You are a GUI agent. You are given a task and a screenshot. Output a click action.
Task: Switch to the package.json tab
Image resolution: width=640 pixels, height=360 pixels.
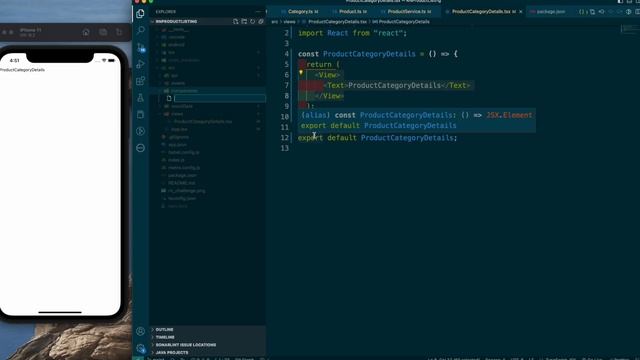(550, 11)
